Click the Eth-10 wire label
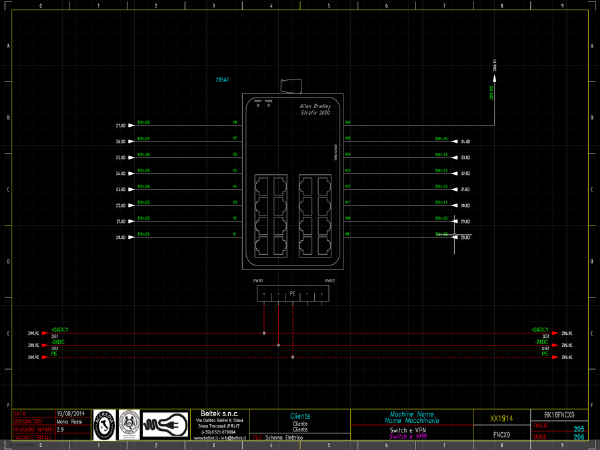 point(441,218)
